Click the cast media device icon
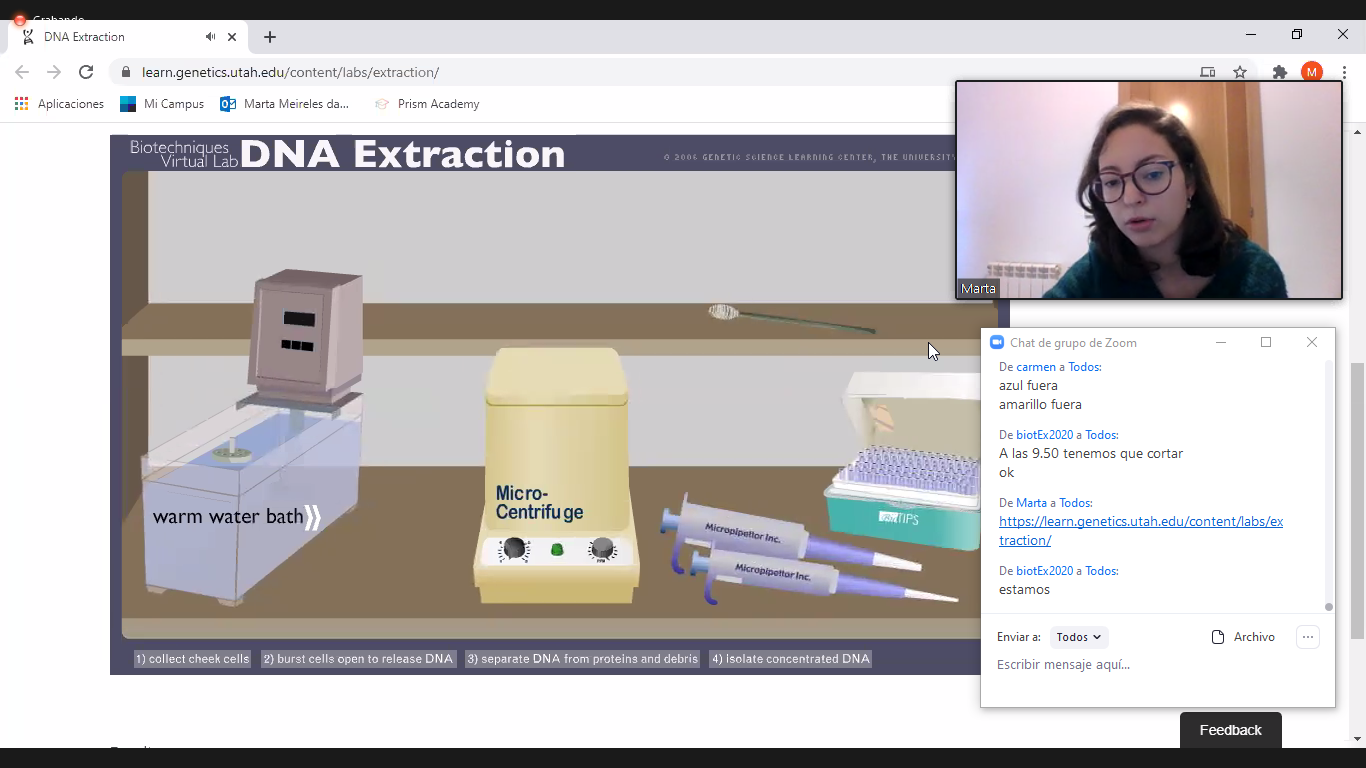 1207,72
